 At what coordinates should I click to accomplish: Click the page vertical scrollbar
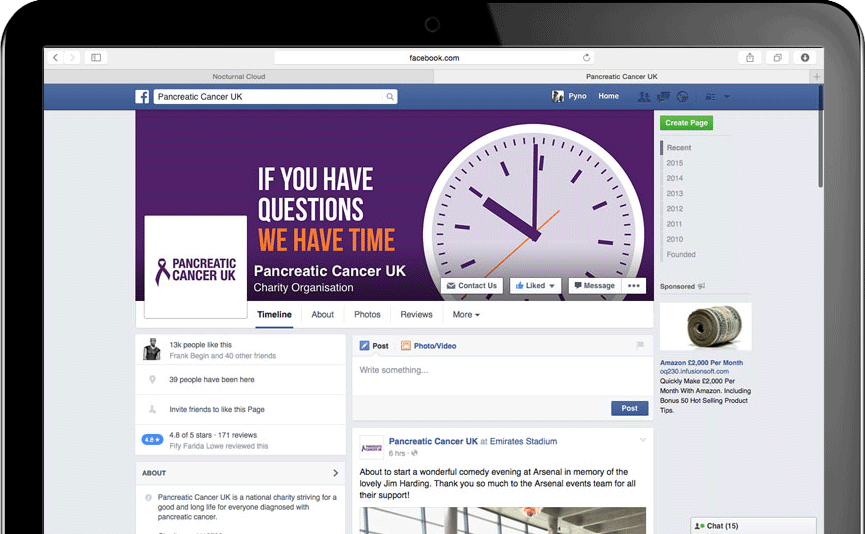820,137
